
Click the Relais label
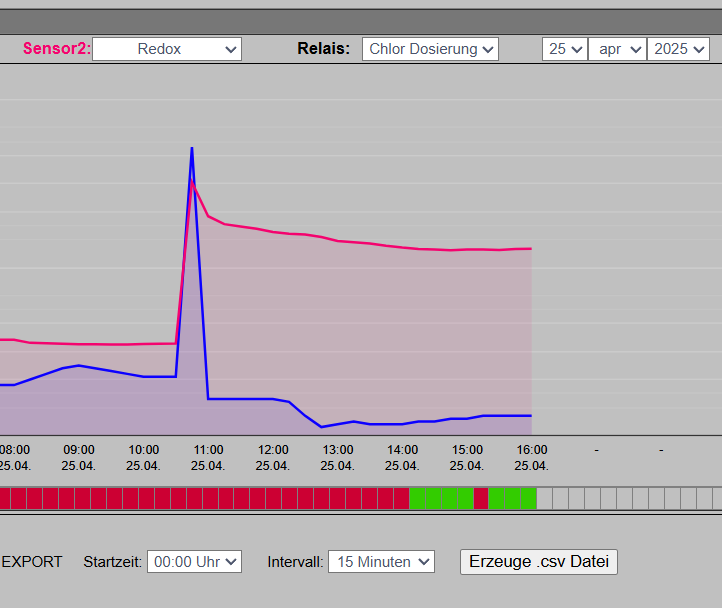[324, 48]
